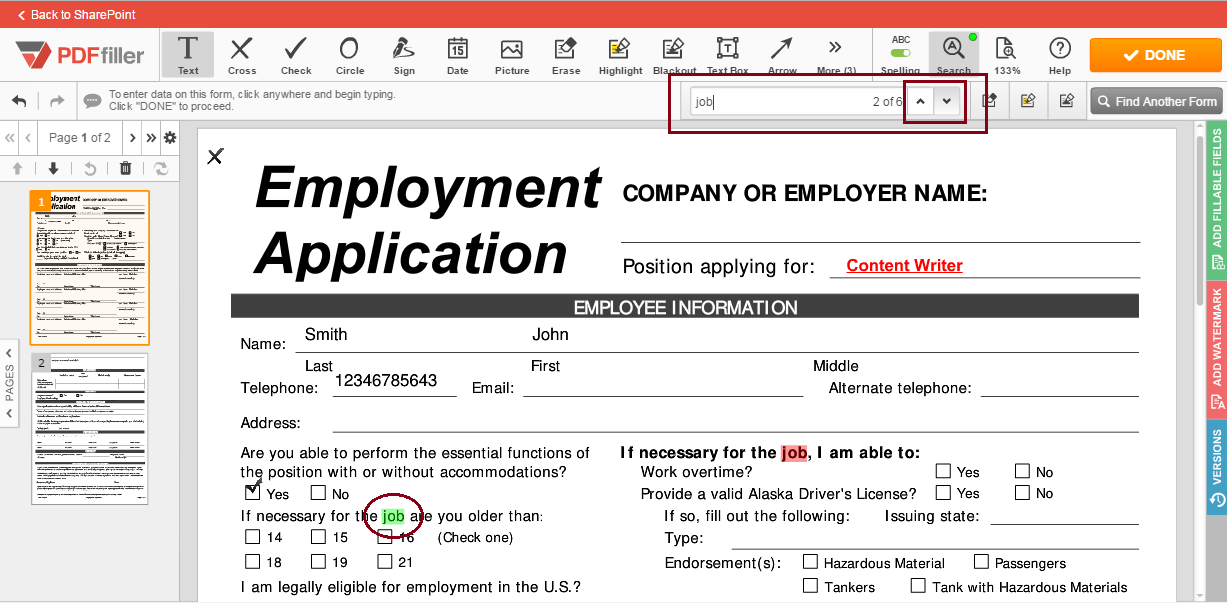Open the Sign tool
1227x603 pixels.
coord(404,55)
